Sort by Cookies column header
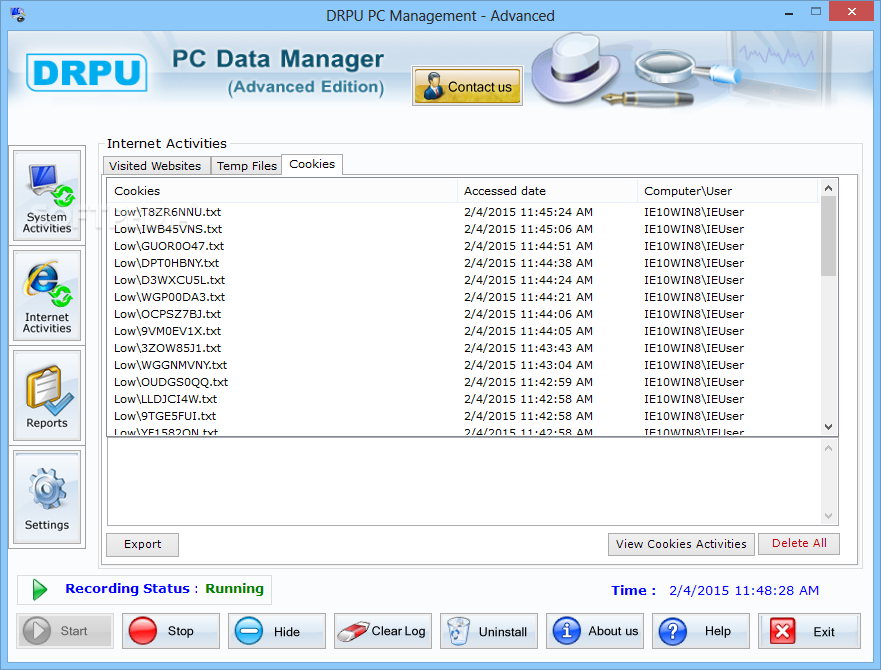881x670 pixels. tap(282, 191)
